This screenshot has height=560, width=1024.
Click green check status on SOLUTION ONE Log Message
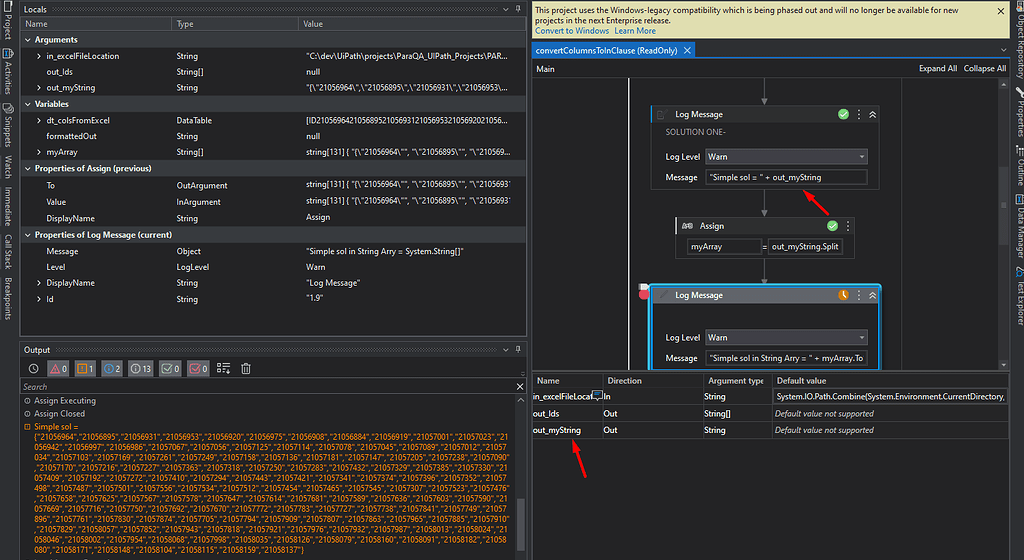click(x=844, y=114)
